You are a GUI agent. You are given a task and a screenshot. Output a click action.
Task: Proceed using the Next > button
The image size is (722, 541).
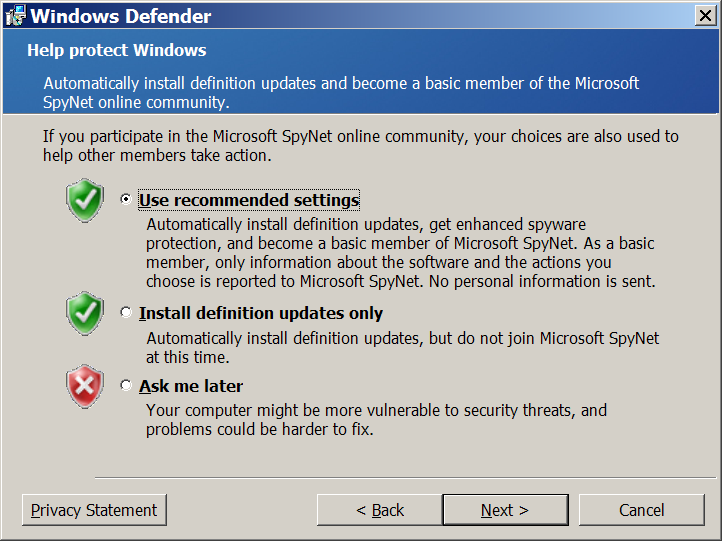click(505, 510)
